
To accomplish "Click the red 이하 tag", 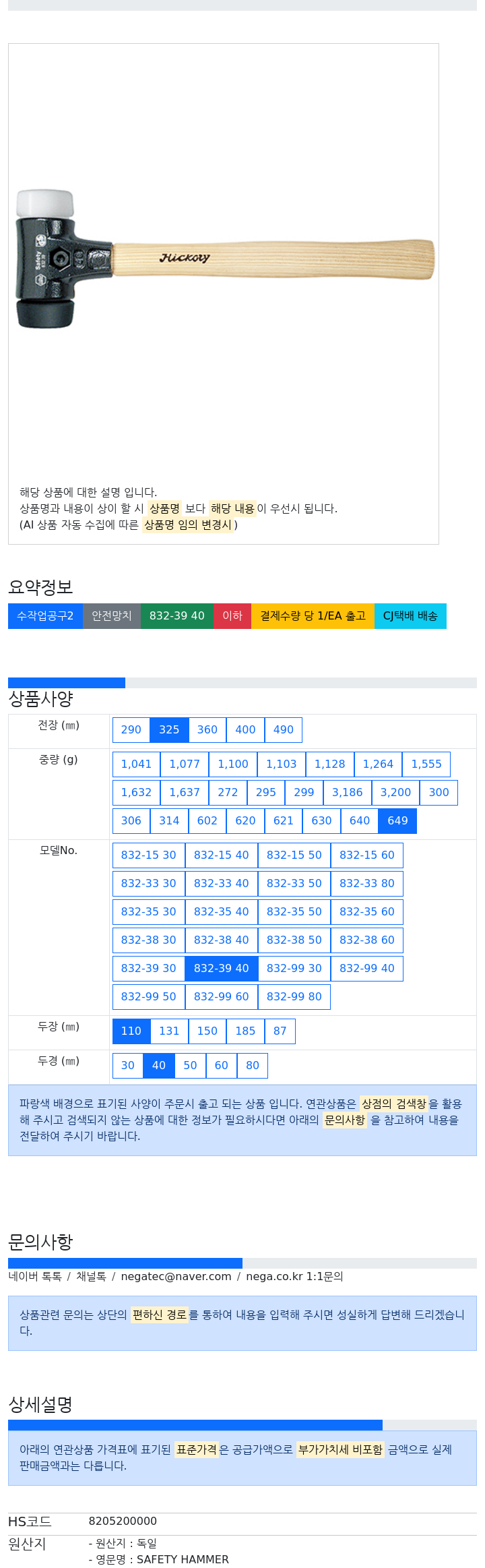I will 232,616.
